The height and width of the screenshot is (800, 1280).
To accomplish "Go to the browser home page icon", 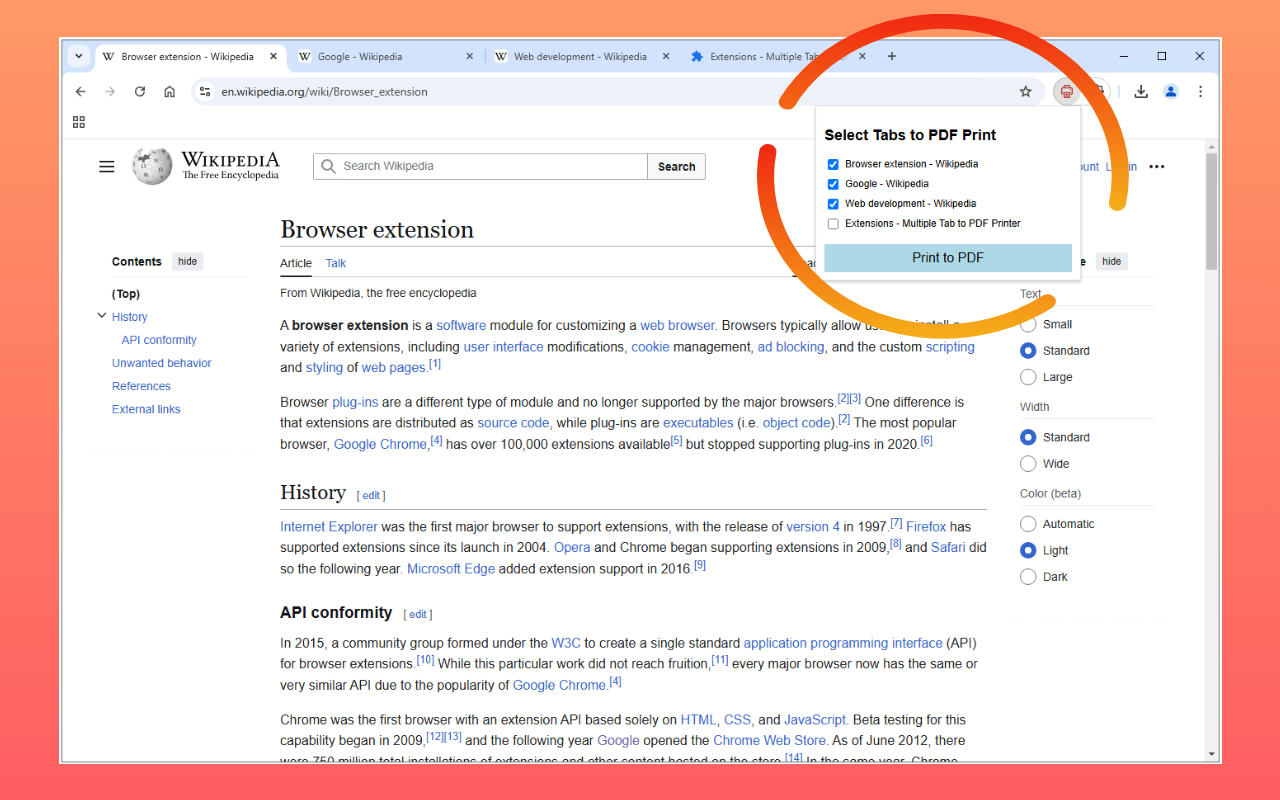I will pyautogui.click(x=170, y=92).
